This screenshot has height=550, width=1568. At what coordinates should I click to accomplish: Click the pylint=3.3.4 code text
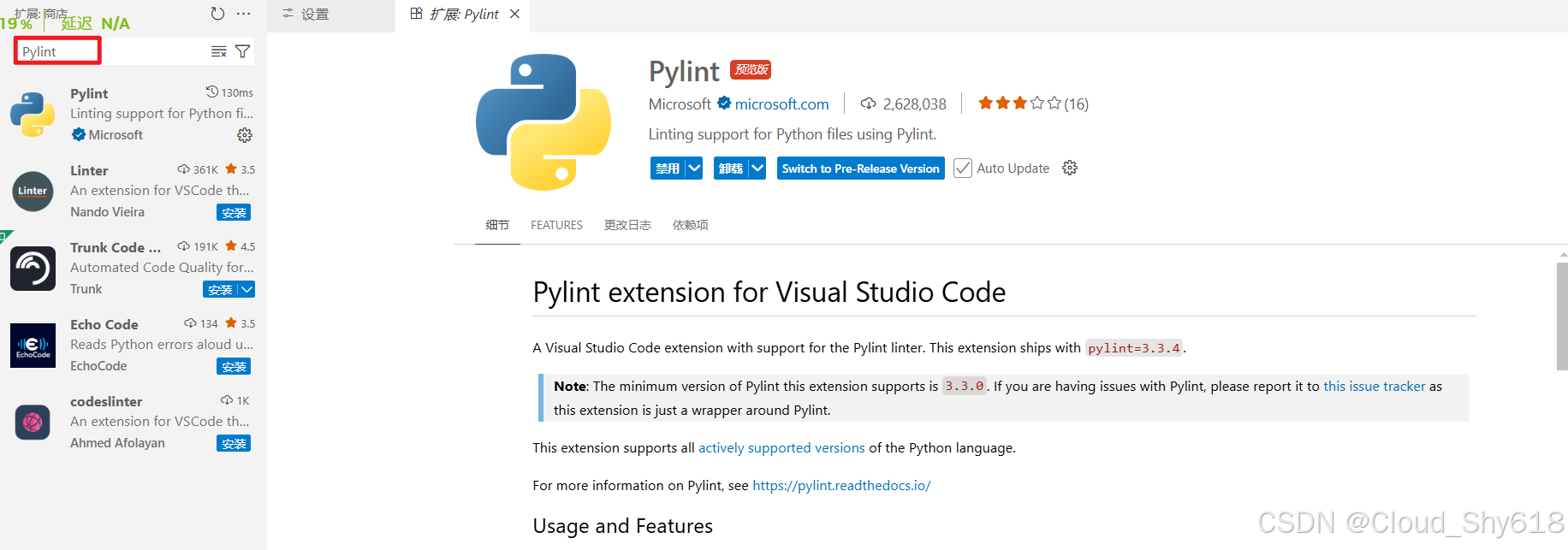1134,348
